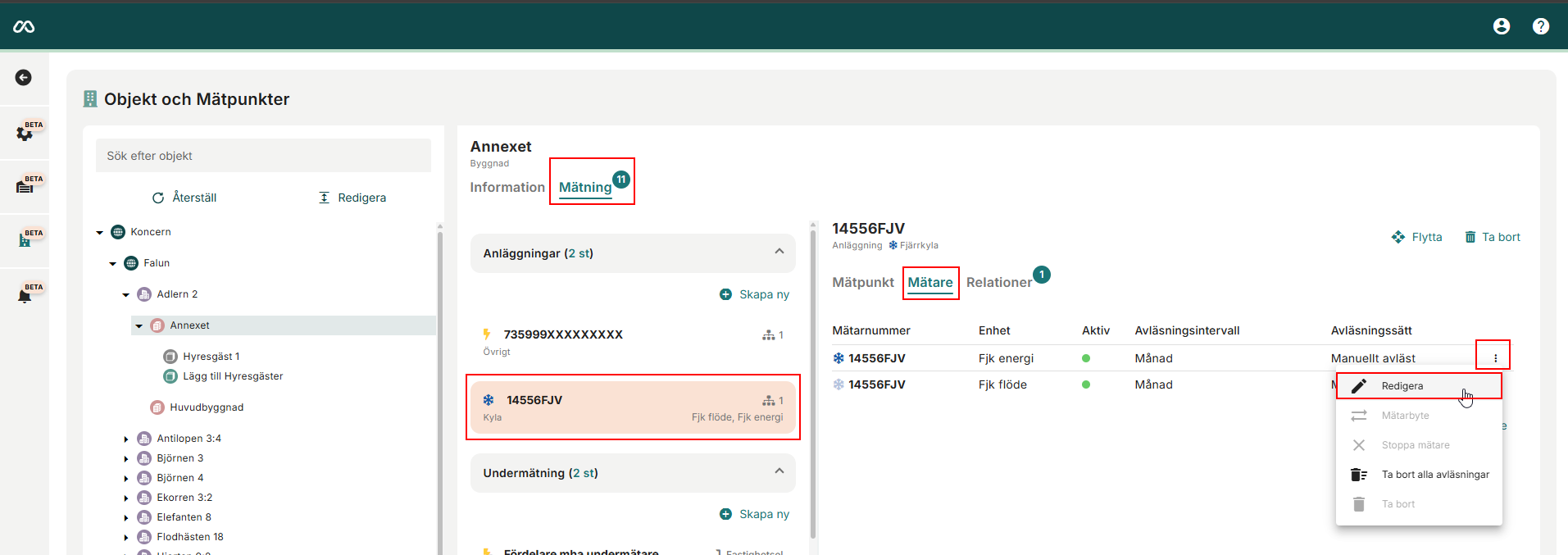The height and width of the screenshot is (555, 1568).
Task: Click the Ta bort trash button for 14556FJV
Action: tap(1493, 237)
